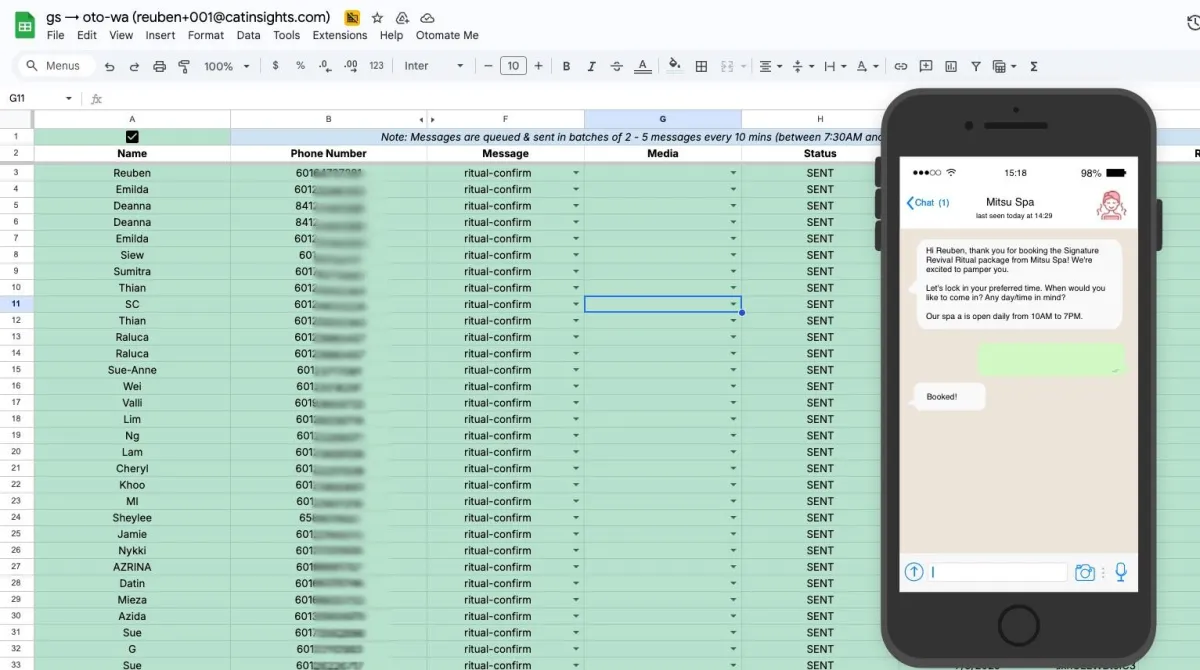Click the yellow badge icon beside title

352,18
